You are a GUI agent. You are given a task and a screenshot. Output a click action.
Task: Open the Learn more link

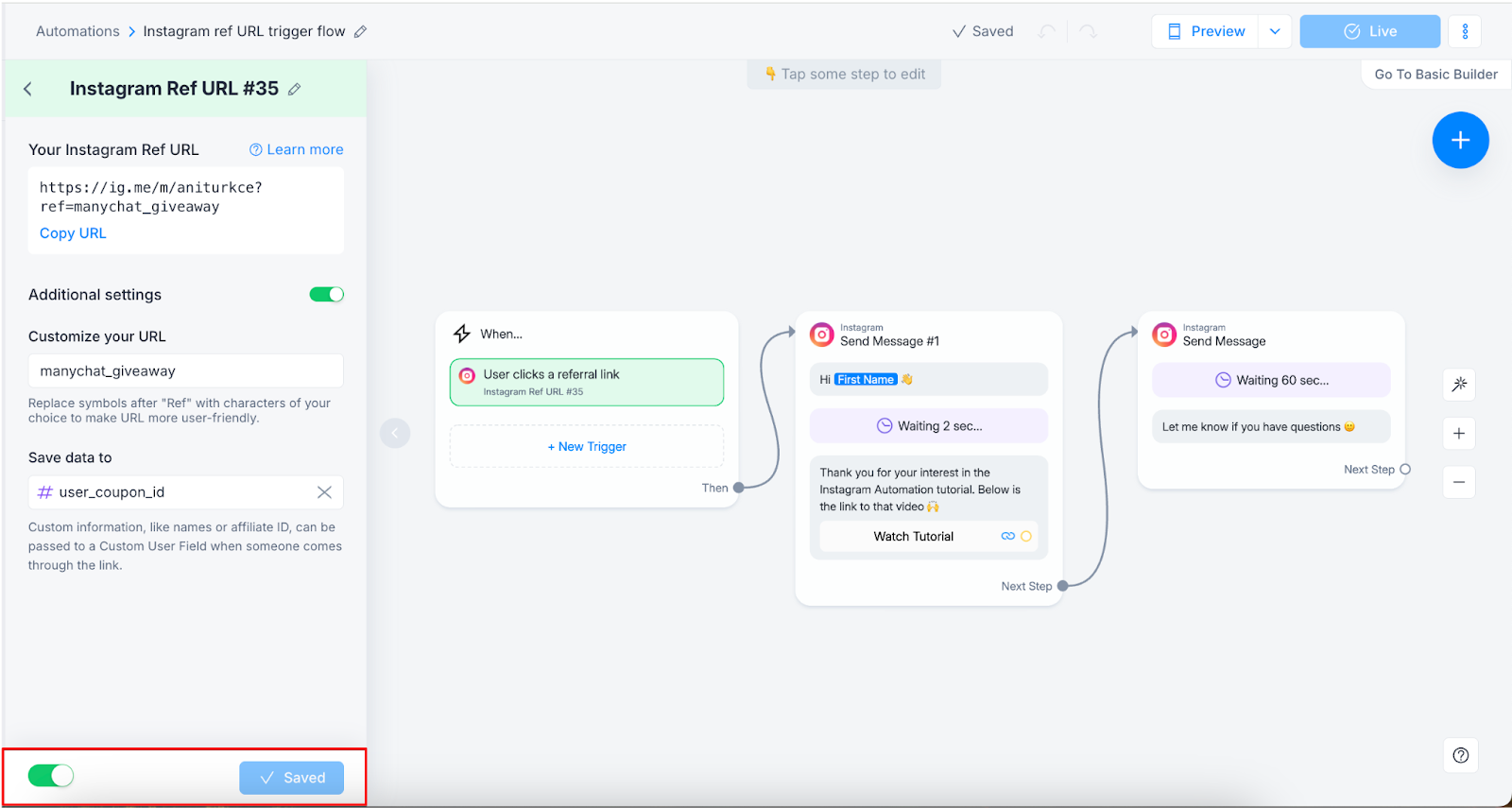click(x=297, y=149)
